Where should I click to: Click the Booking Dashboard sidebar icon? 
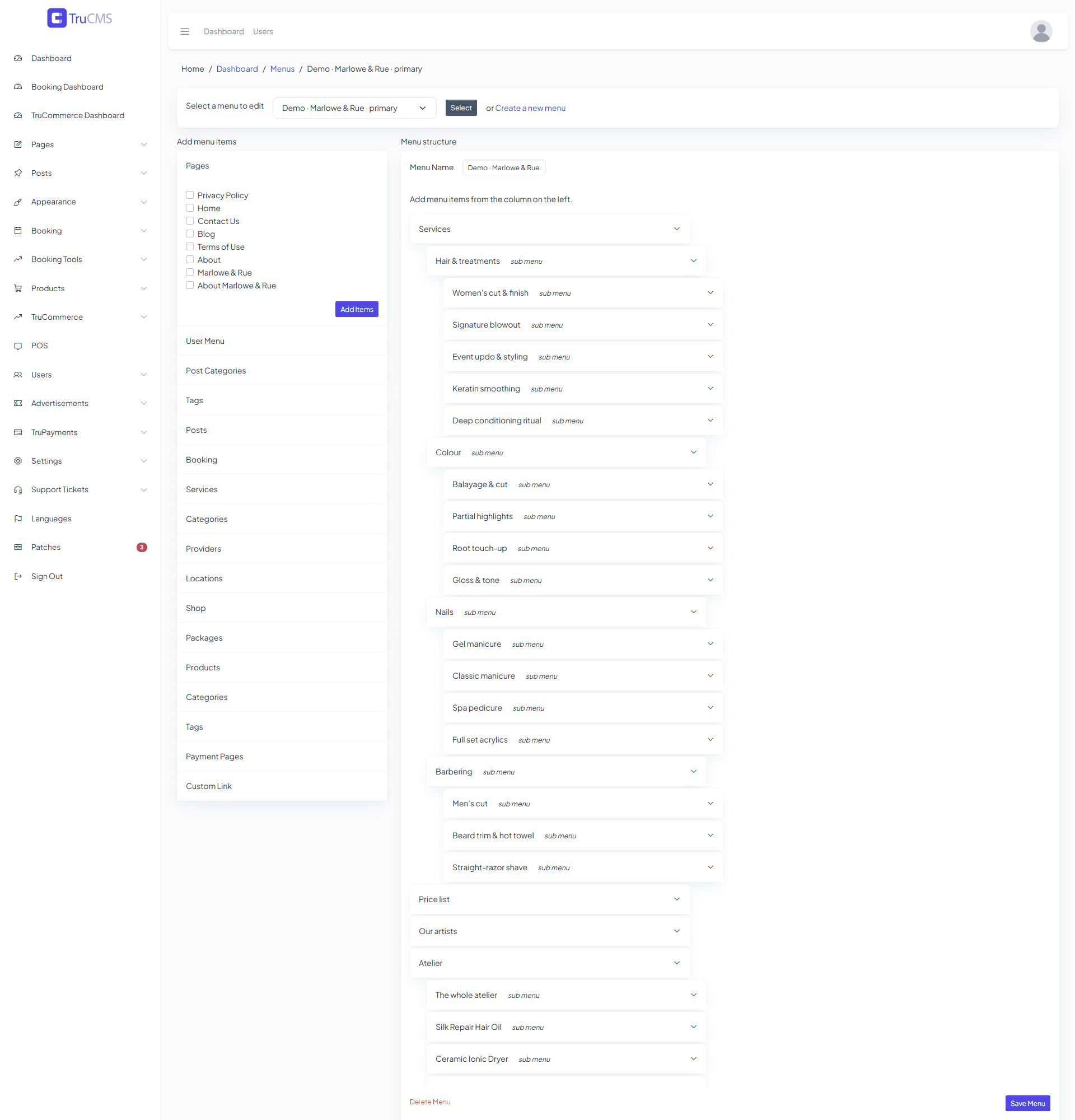pyautogui.click(x=18, y=87)
